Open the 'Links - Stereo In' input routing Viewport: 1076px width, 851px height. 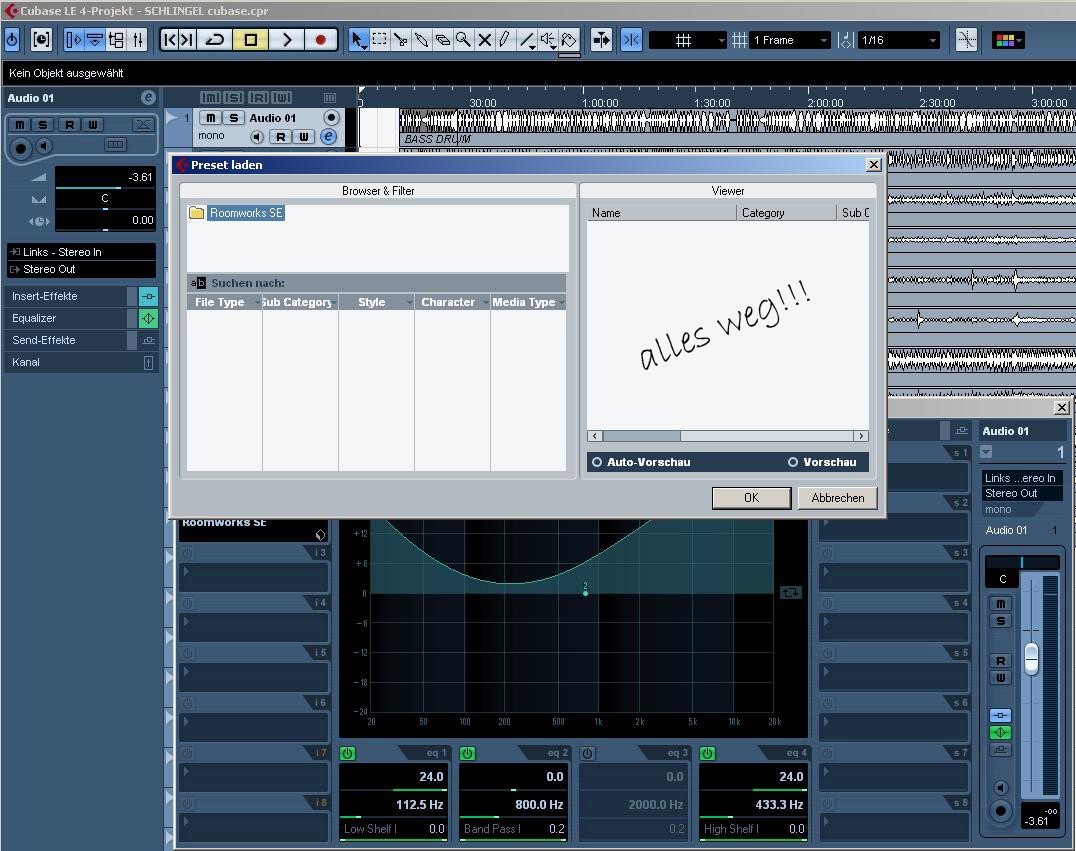82,252
